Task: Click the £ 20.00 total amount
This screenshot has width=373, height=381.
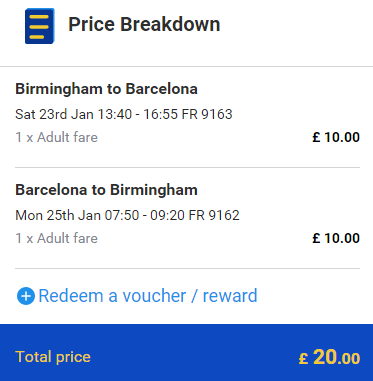Action: pos(329,357)
